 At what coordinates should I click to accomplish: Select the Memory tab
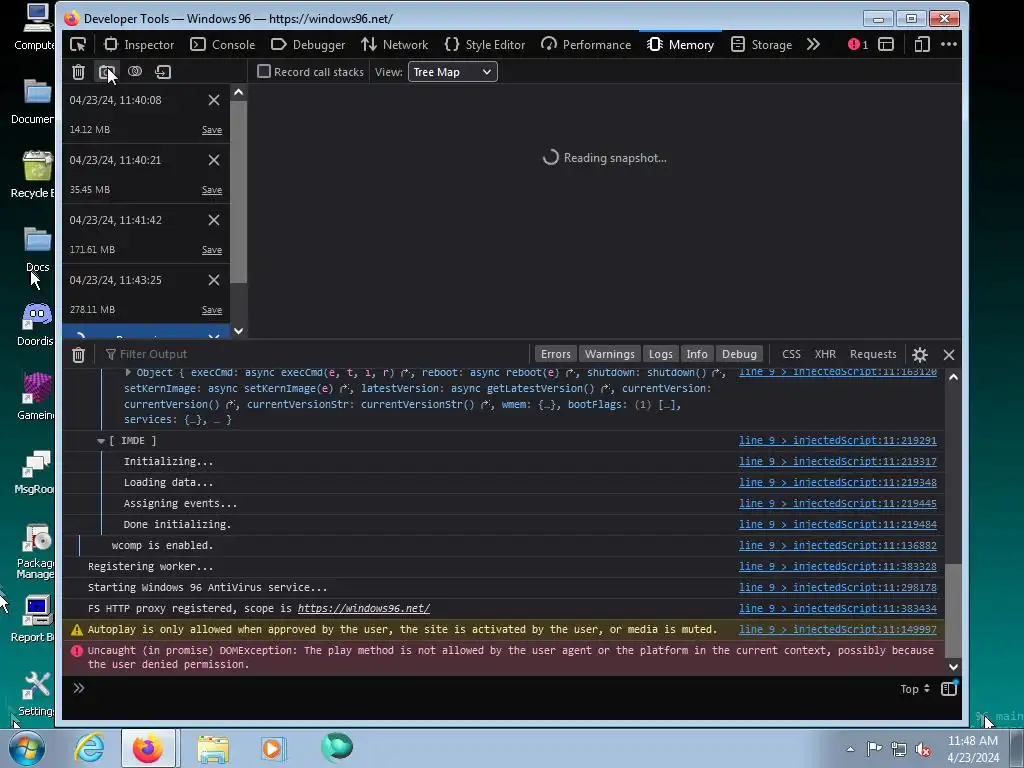tap(680, 44)
